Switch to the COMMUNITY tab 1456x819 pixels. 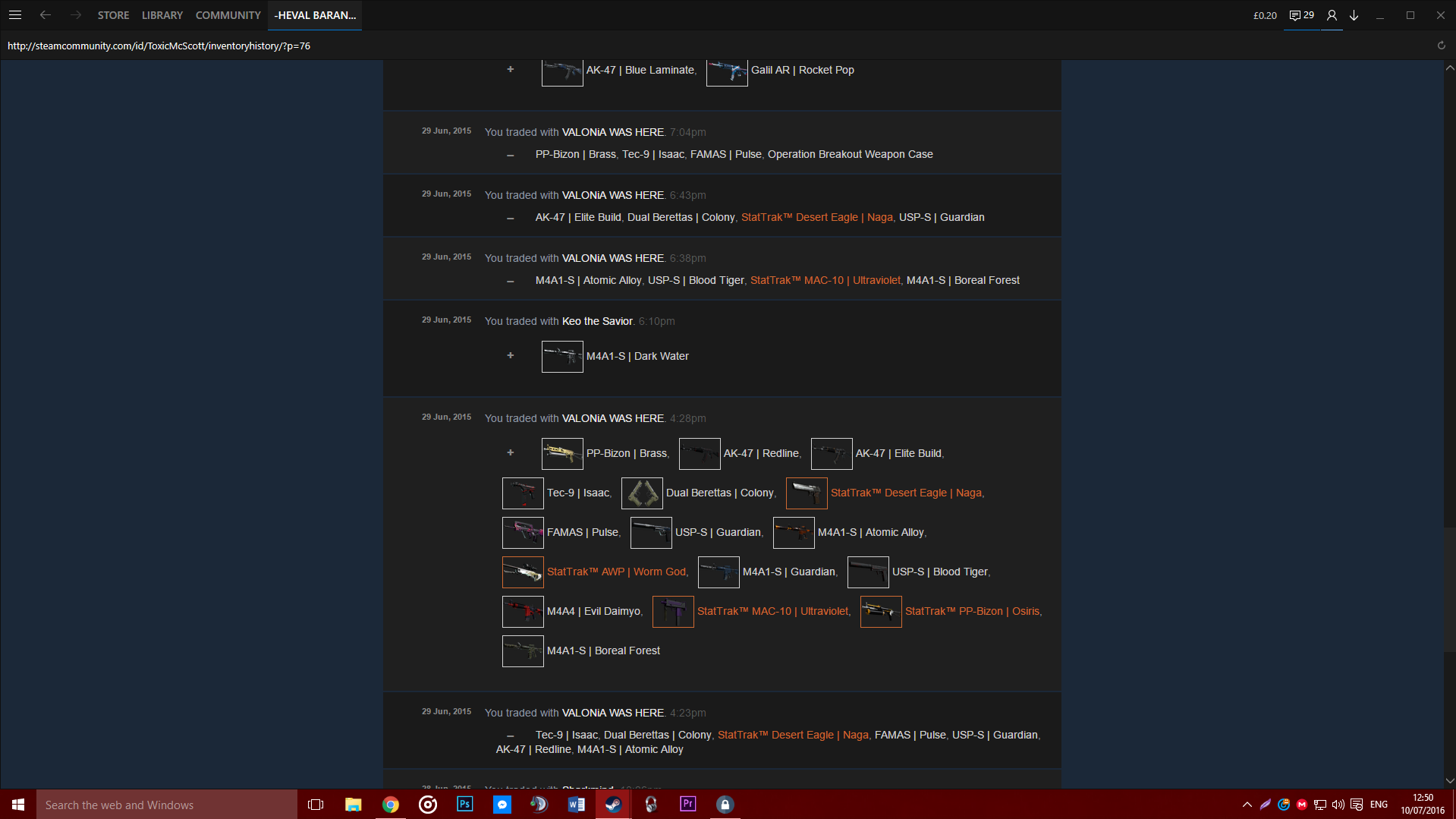click(x=228, y=15)
